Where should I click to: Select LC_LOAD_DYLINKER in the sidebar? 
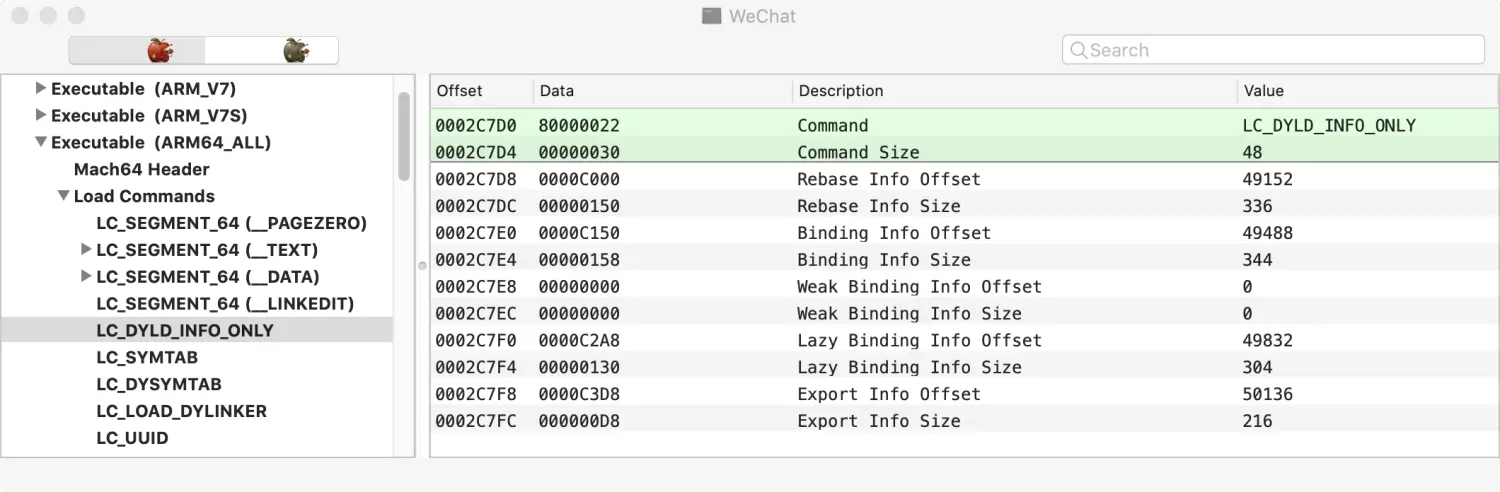point(181,412)
